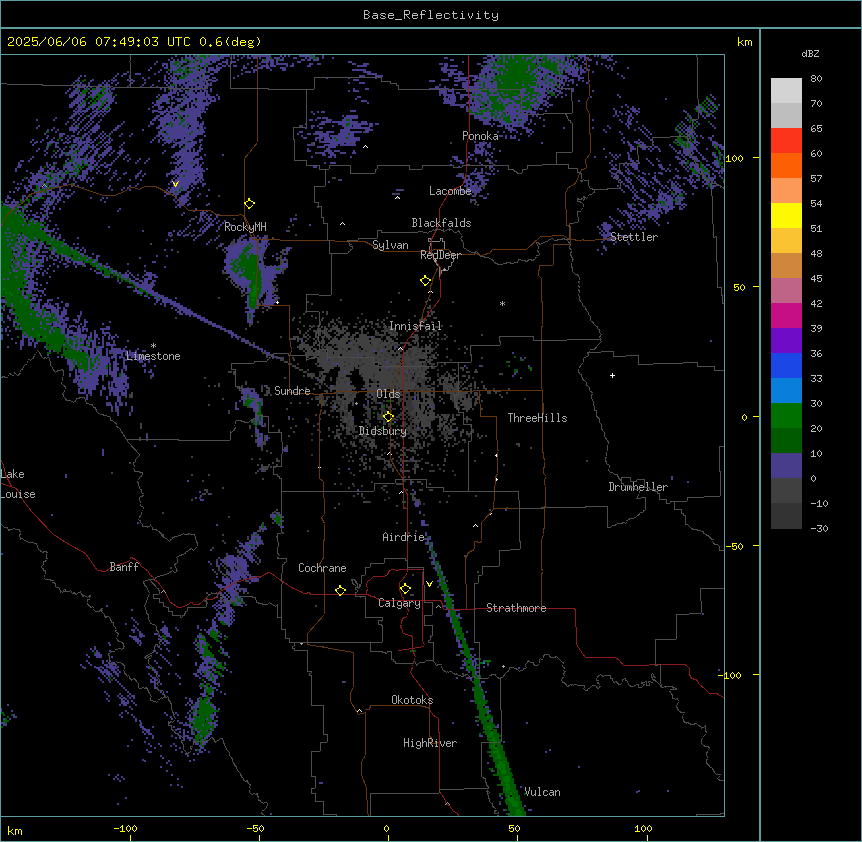
Task: Click the Ponoka town label
Action: (480, 136)
